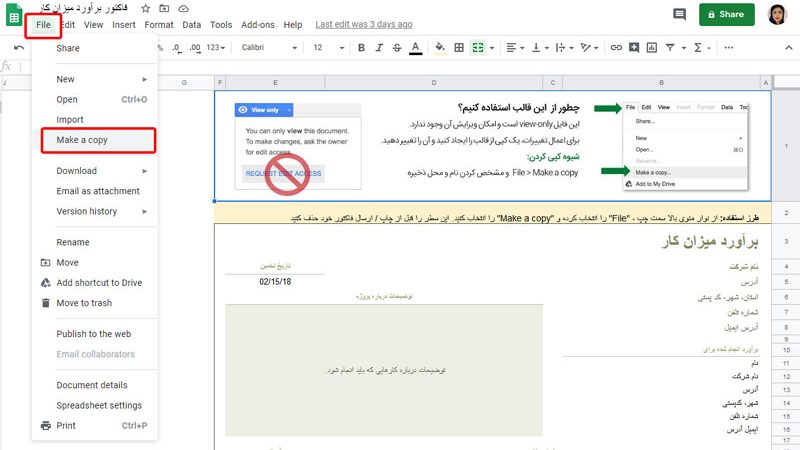800x450 pixels.
Task: Open the borders tool
Action: 459,47
